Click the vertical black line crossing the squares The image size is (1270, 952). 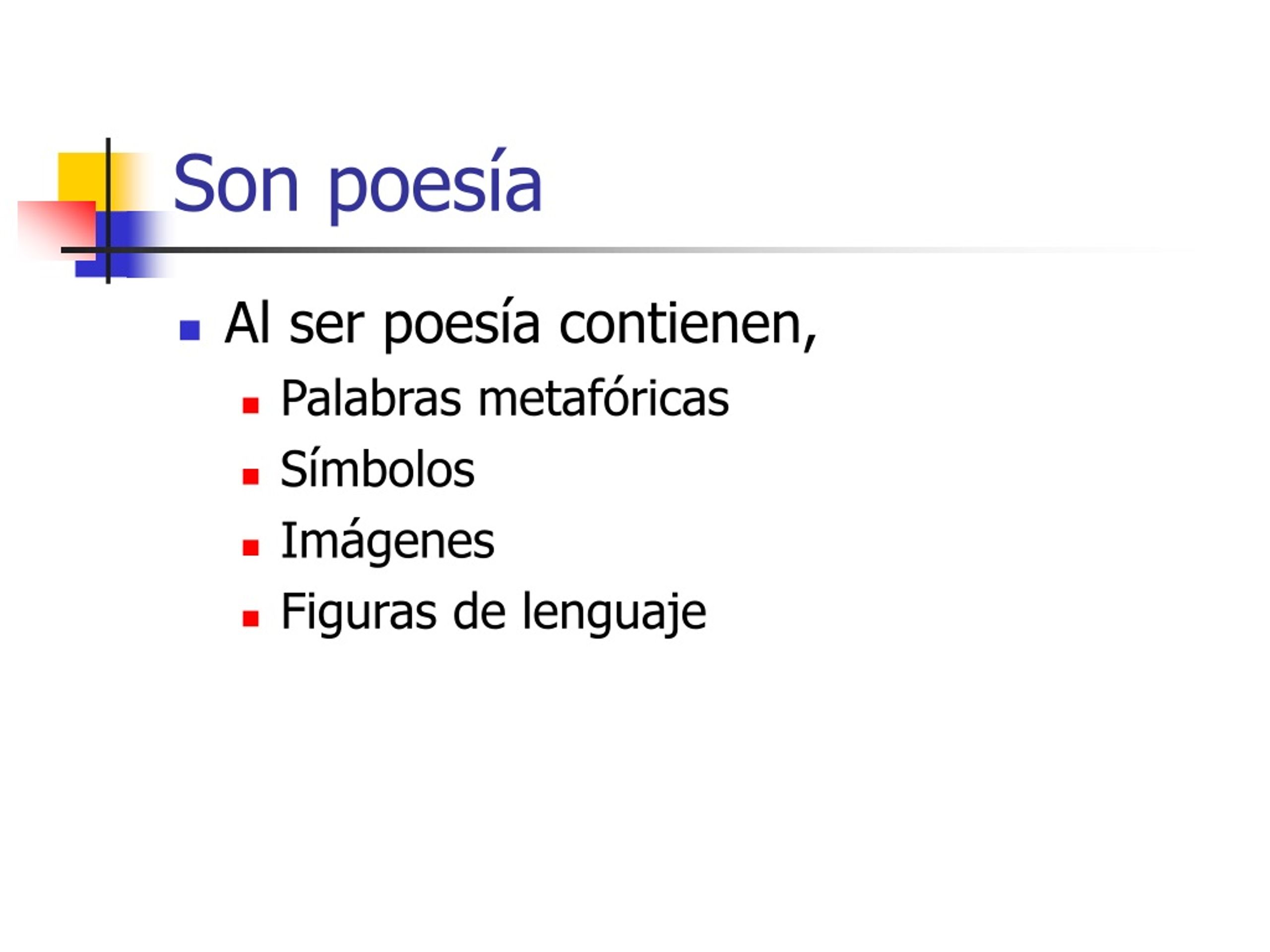(108, 211)
